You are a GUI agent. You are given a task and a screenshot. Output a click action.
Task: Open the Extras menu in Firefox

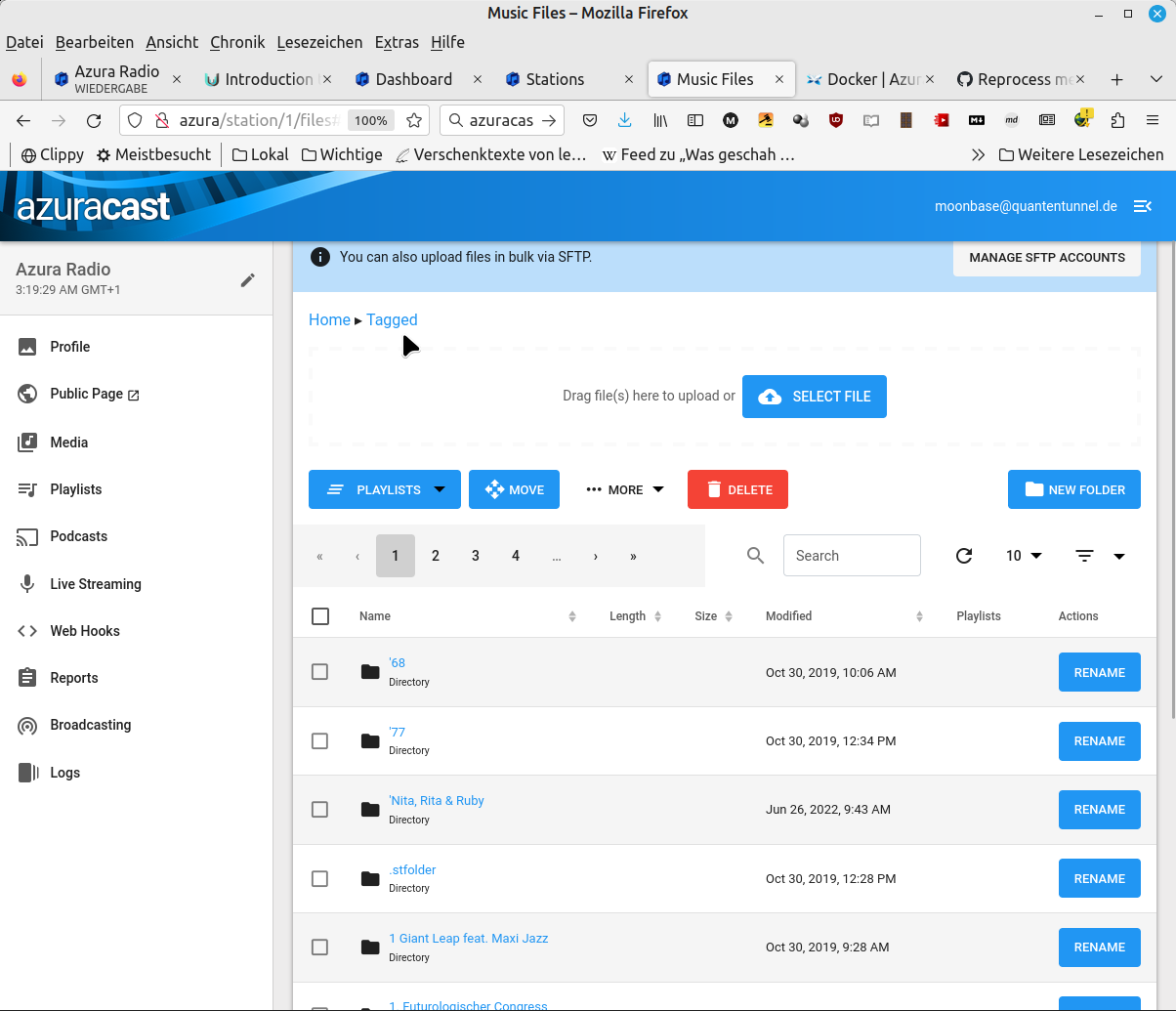click(397, 42)
